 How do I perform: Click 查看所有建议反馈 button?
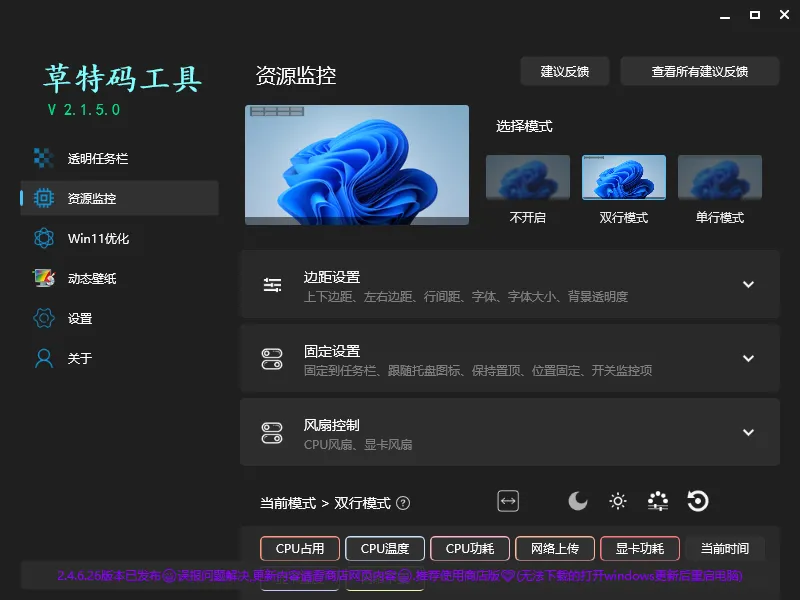click(699, 71)
